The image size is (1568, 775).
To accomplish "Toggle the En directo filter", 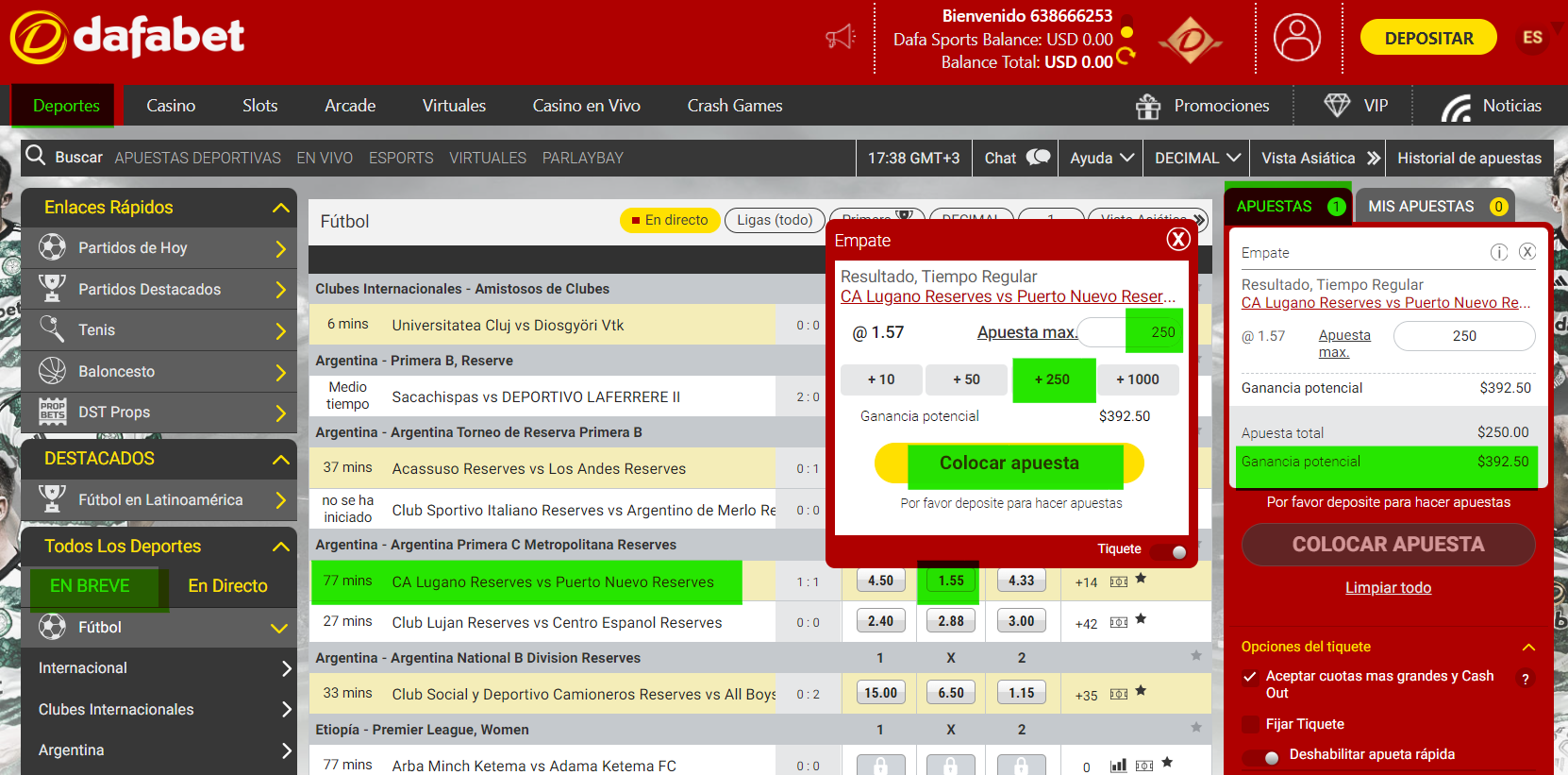I will [x=670, y=220].
